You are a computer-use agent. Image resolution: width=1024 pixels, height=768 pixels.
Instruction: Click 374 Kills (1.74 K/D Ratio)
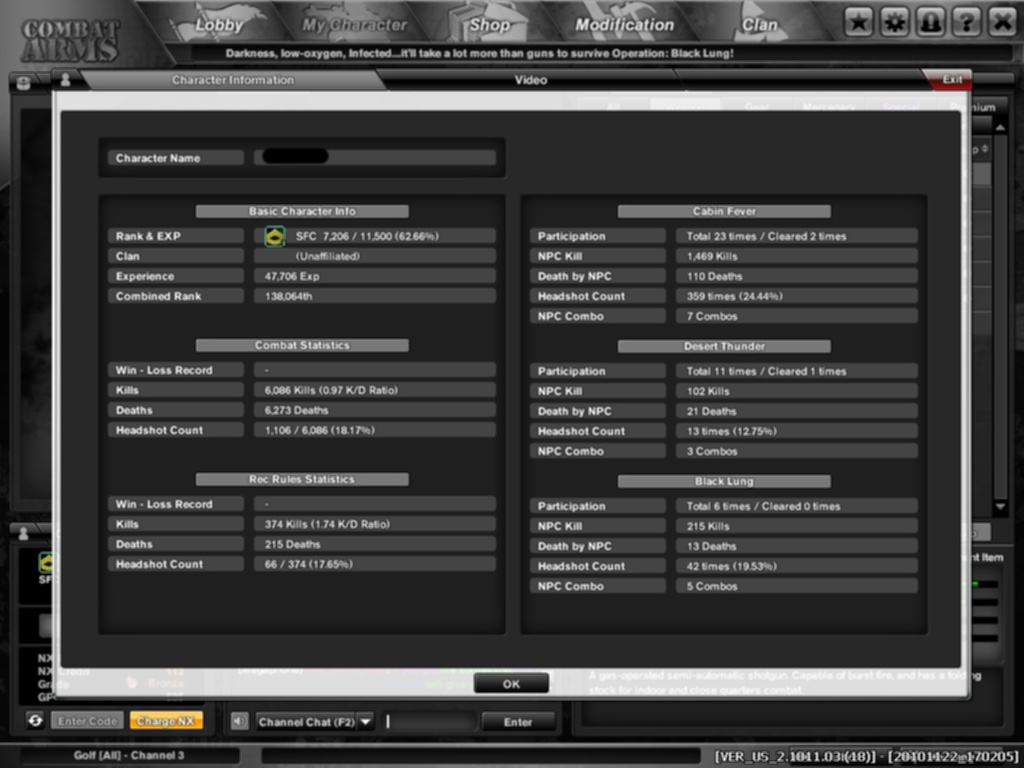click(327, 524)
